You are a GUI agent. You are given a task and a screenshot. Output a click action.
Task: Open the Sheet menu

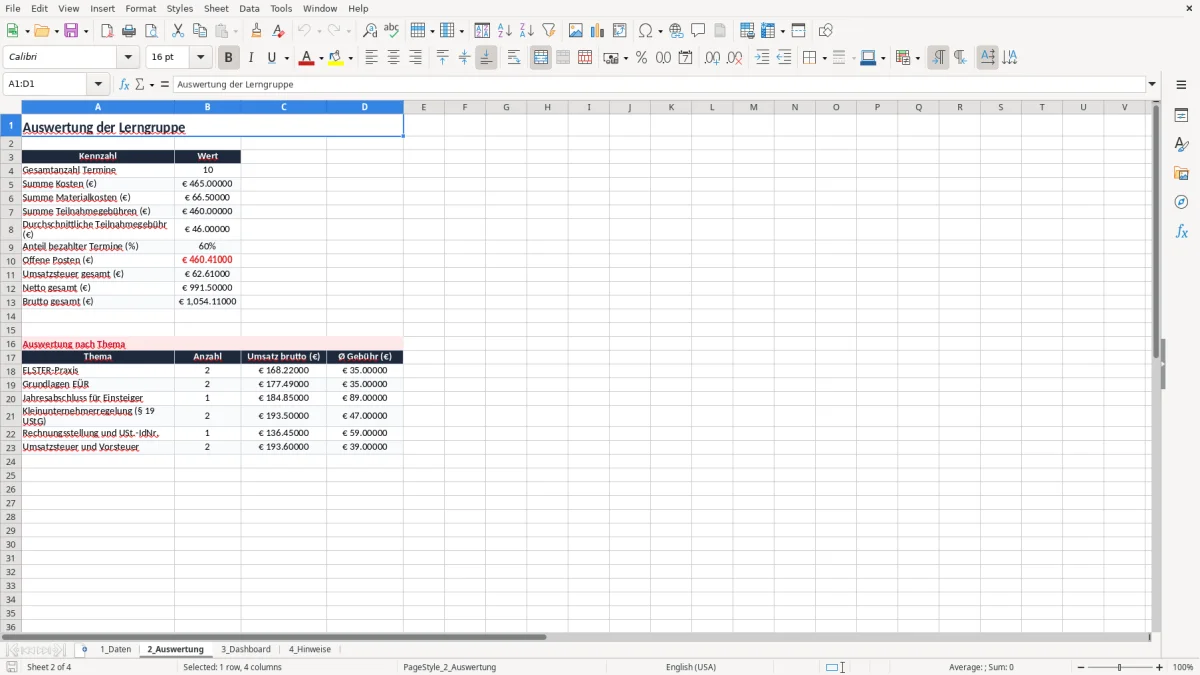coord(216,8)
